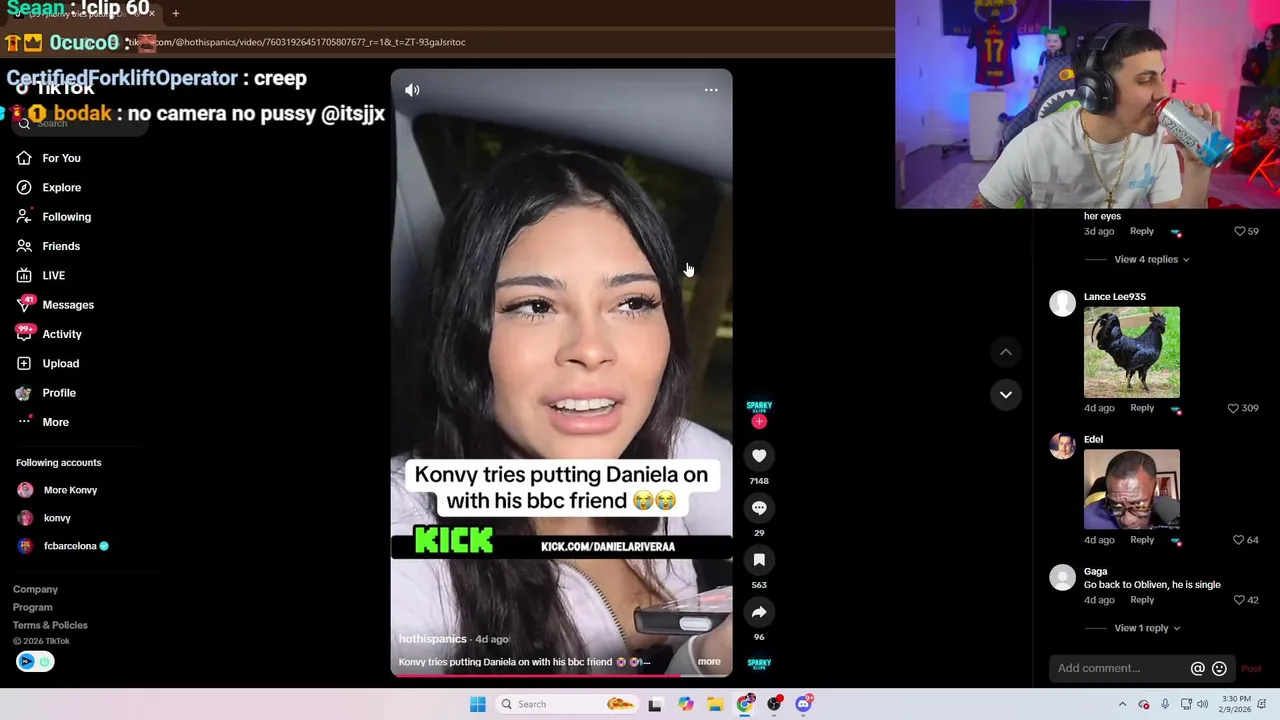Image resolution: width=1280 pixels, height=720 pixels.
Task: Open the Windows Start button
Action: [478, 704]
